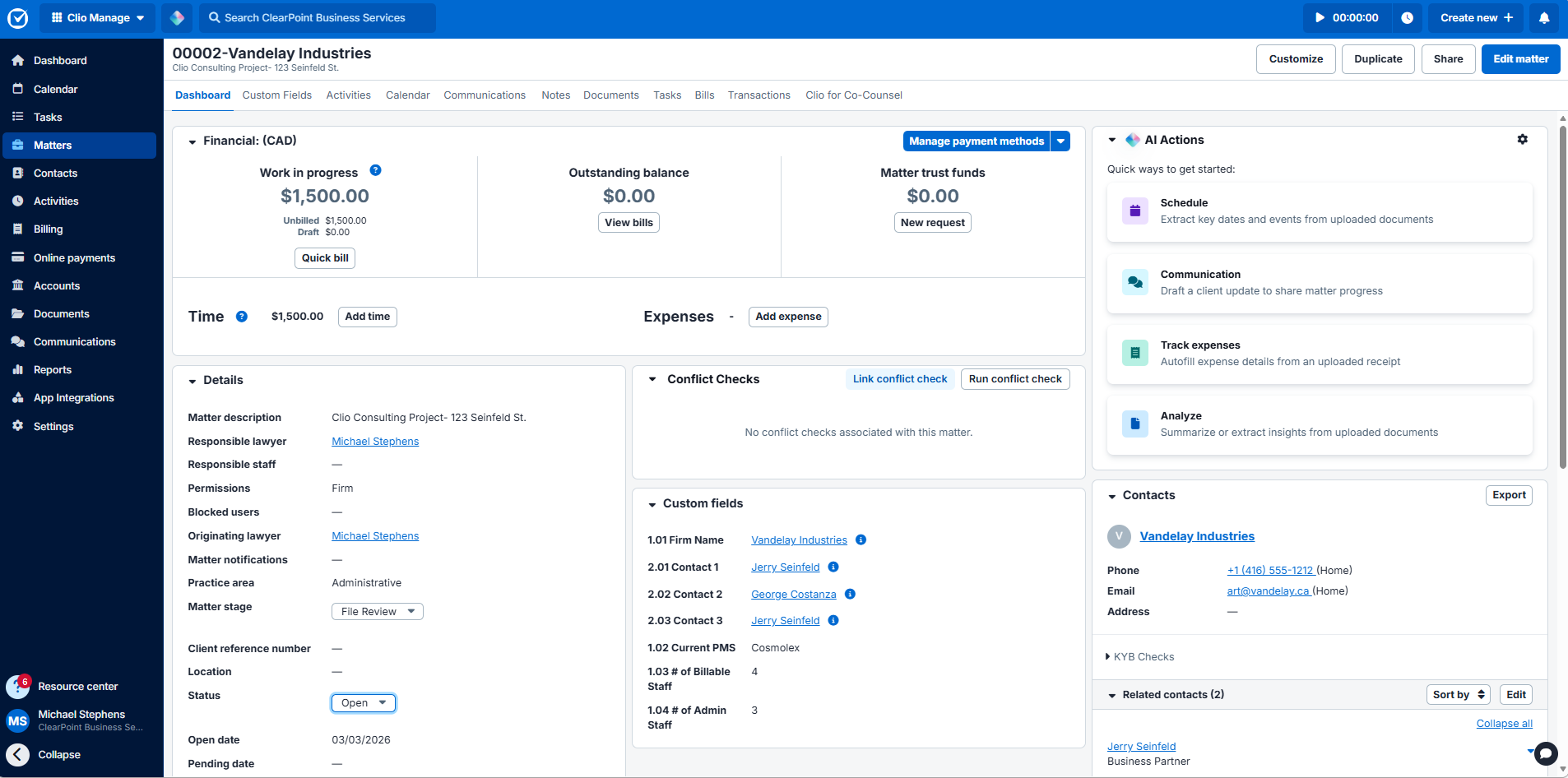Click the Communication chat bubbles icon

click(x=1135, y=282)
